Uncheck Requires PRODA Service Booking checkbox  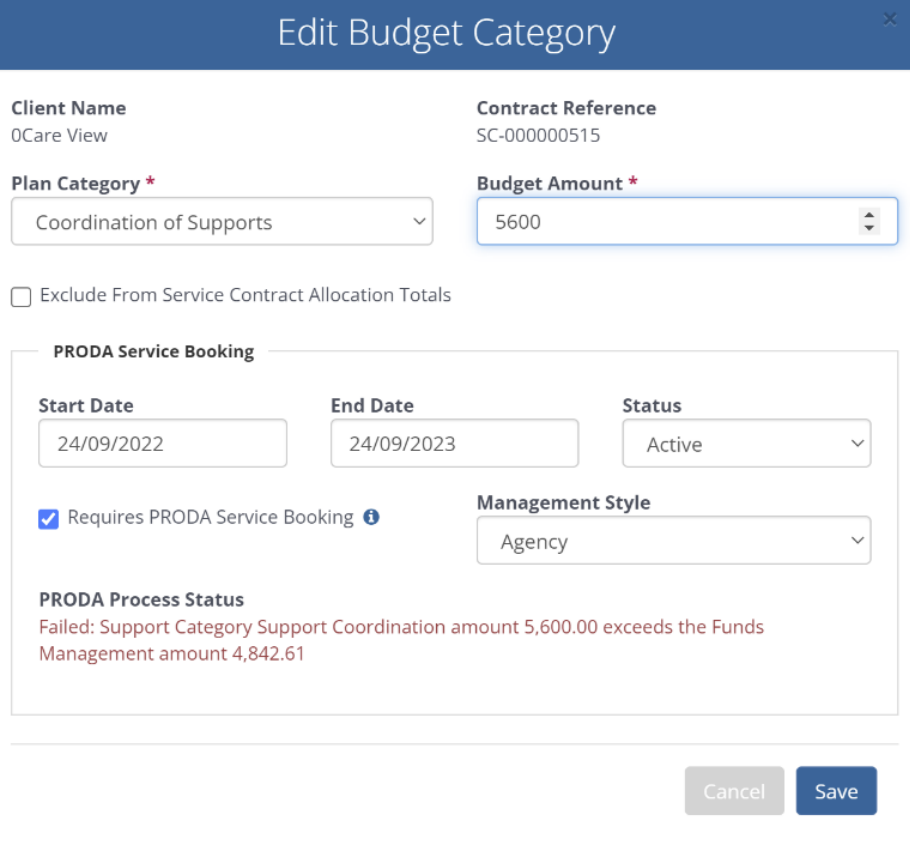[x=49, y=518]
